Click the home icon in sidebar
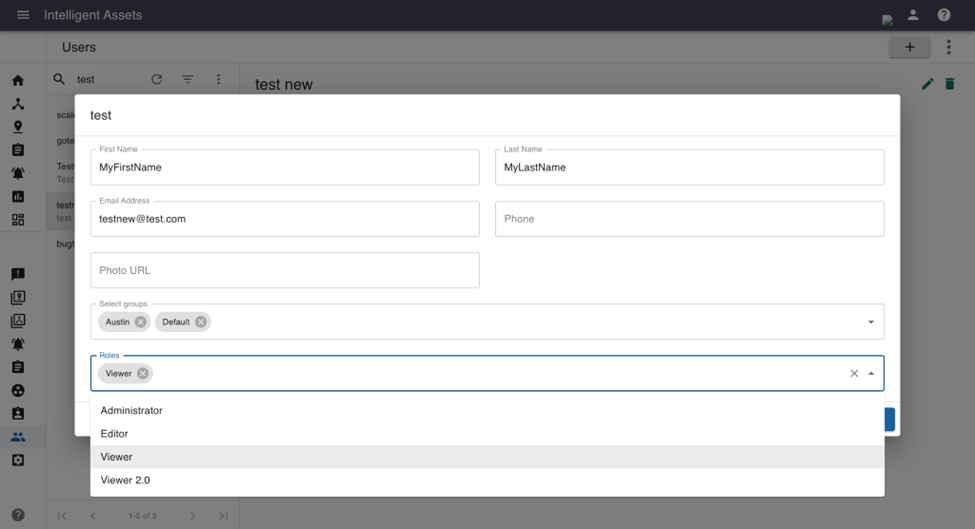The width and height of the screenshot is (975, 529). click(x=18, y=80)
